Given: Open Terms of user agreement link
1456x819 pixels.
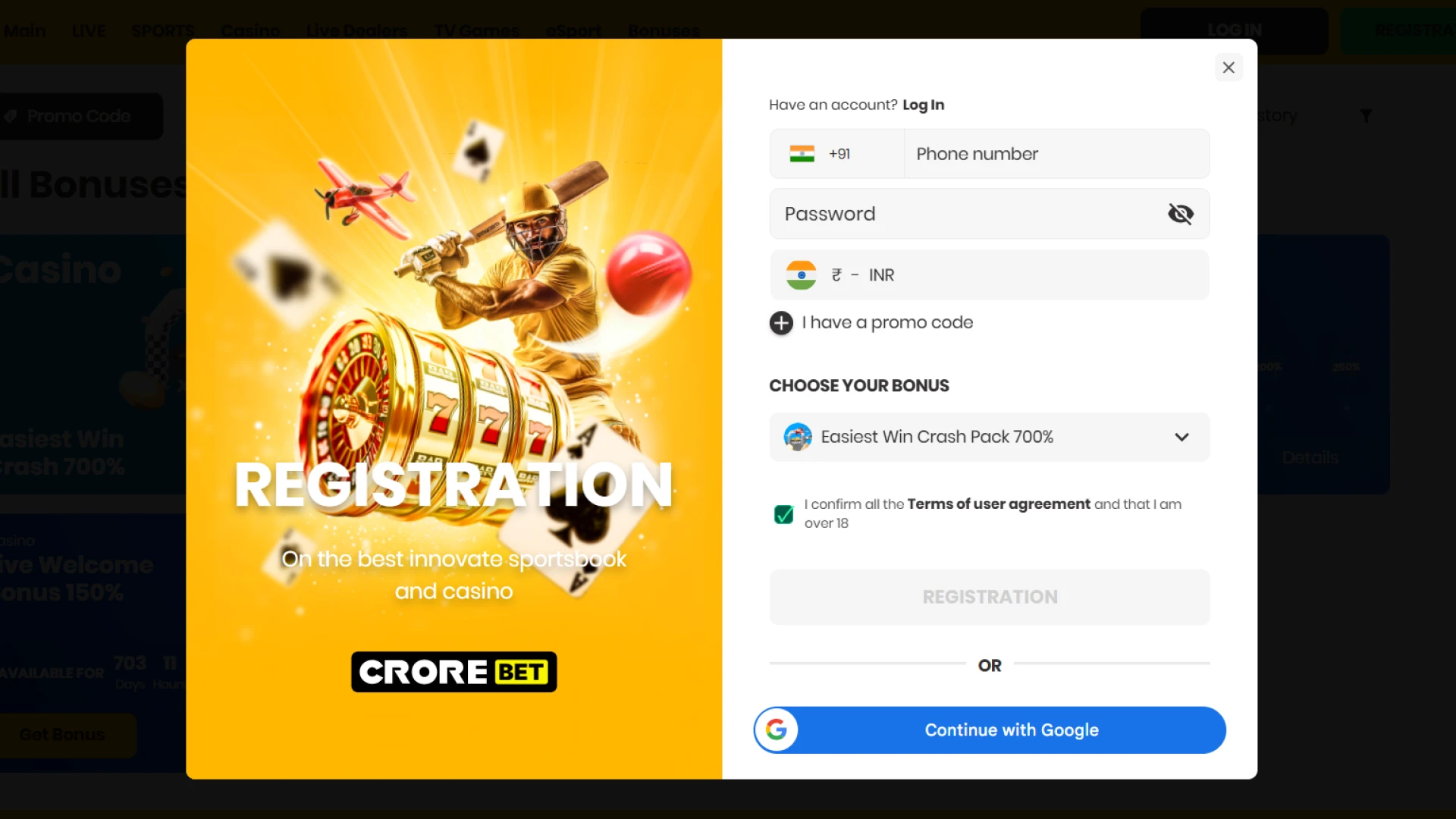Looking at the screenshot, I should 999,504.
